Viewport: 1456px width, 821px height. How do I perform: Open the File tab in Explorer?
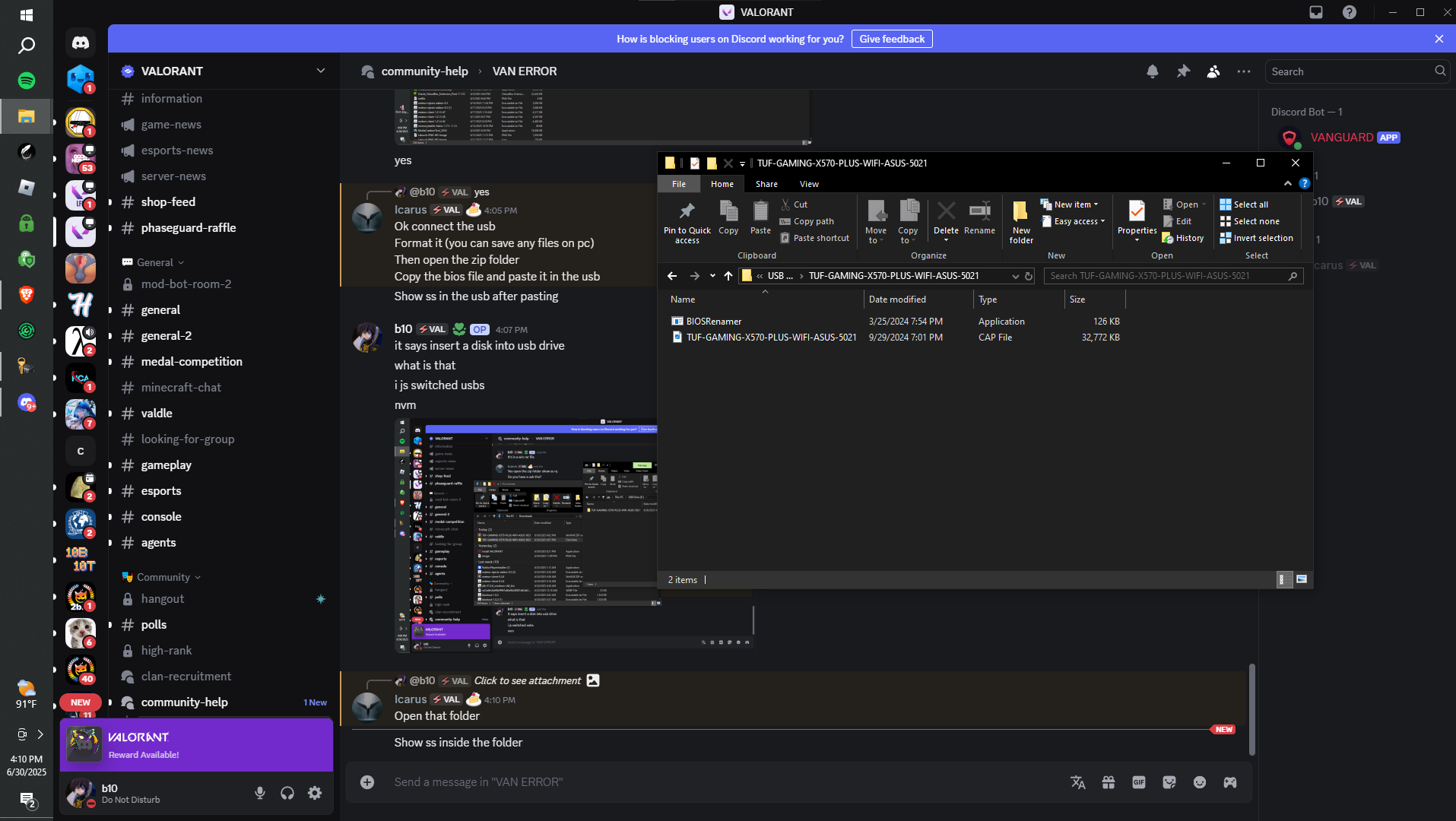678,184
